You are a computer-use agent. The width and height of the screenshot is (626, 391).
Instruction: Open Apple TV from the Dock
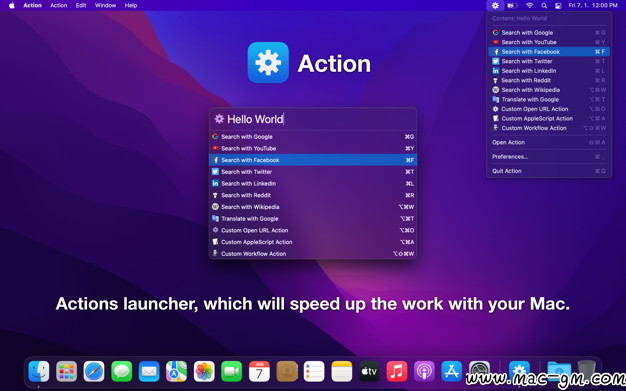(x=369, y=371)
